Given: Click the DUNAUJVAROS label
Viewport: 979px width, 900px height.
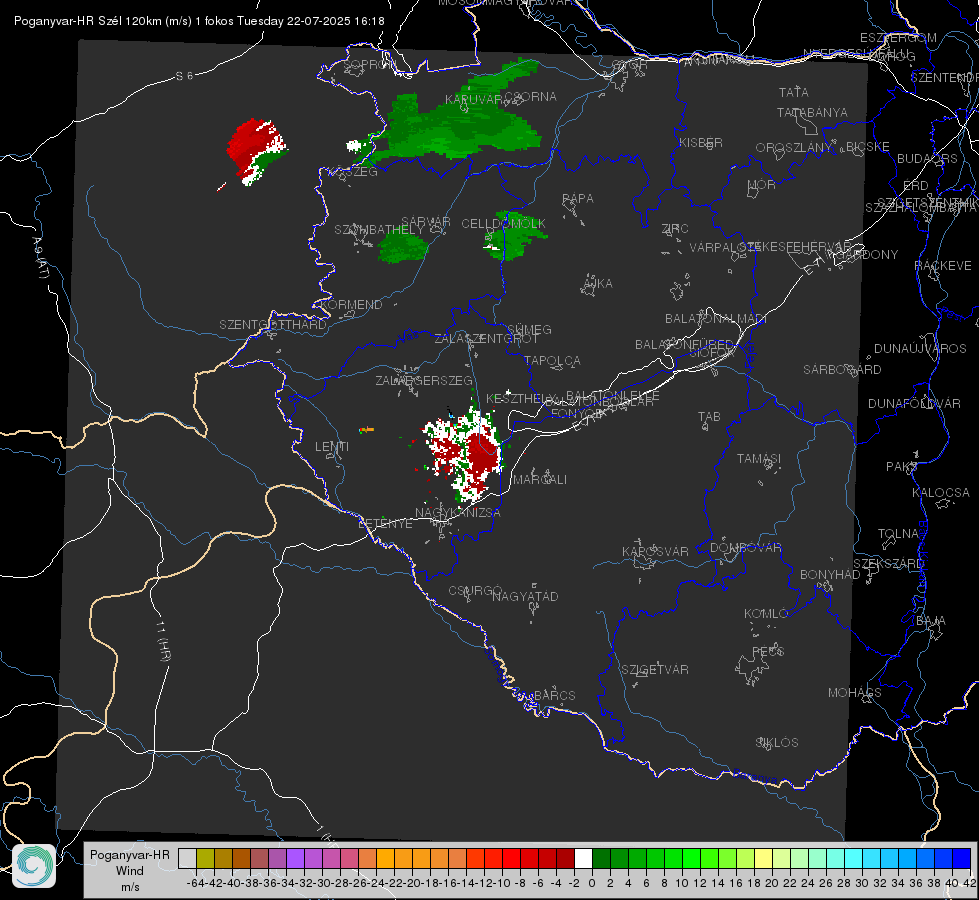Looking at the screenshot, I should point(920,349).
